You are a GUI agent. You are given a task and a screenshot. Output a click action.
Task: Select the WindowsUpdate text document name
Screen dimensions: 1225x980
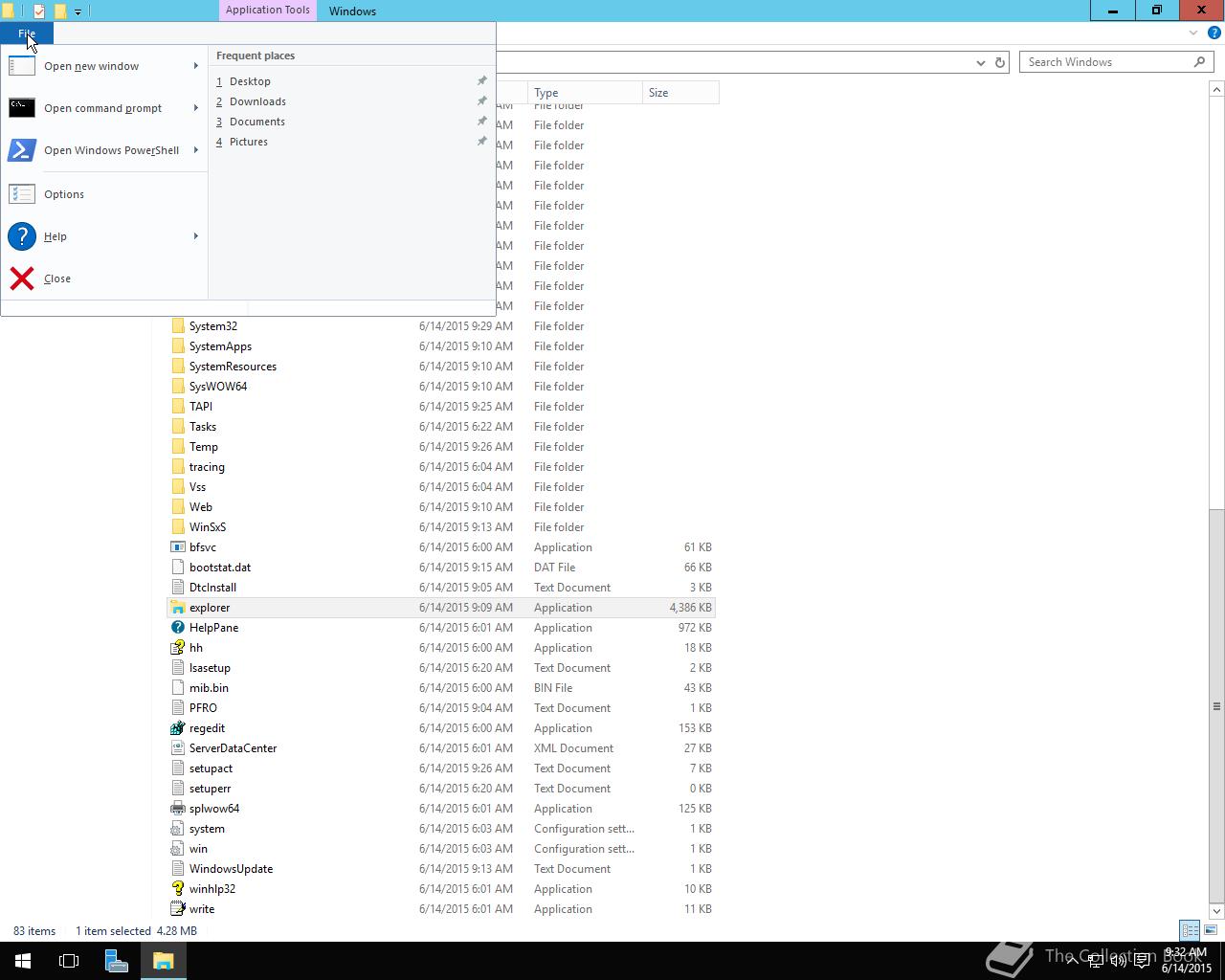pos(231,869)
